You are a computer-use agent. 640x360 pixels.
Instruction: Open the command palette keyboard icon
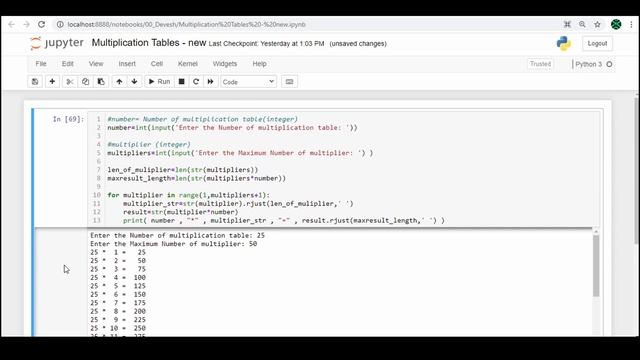pyautogui.click(x=289, y=82)
